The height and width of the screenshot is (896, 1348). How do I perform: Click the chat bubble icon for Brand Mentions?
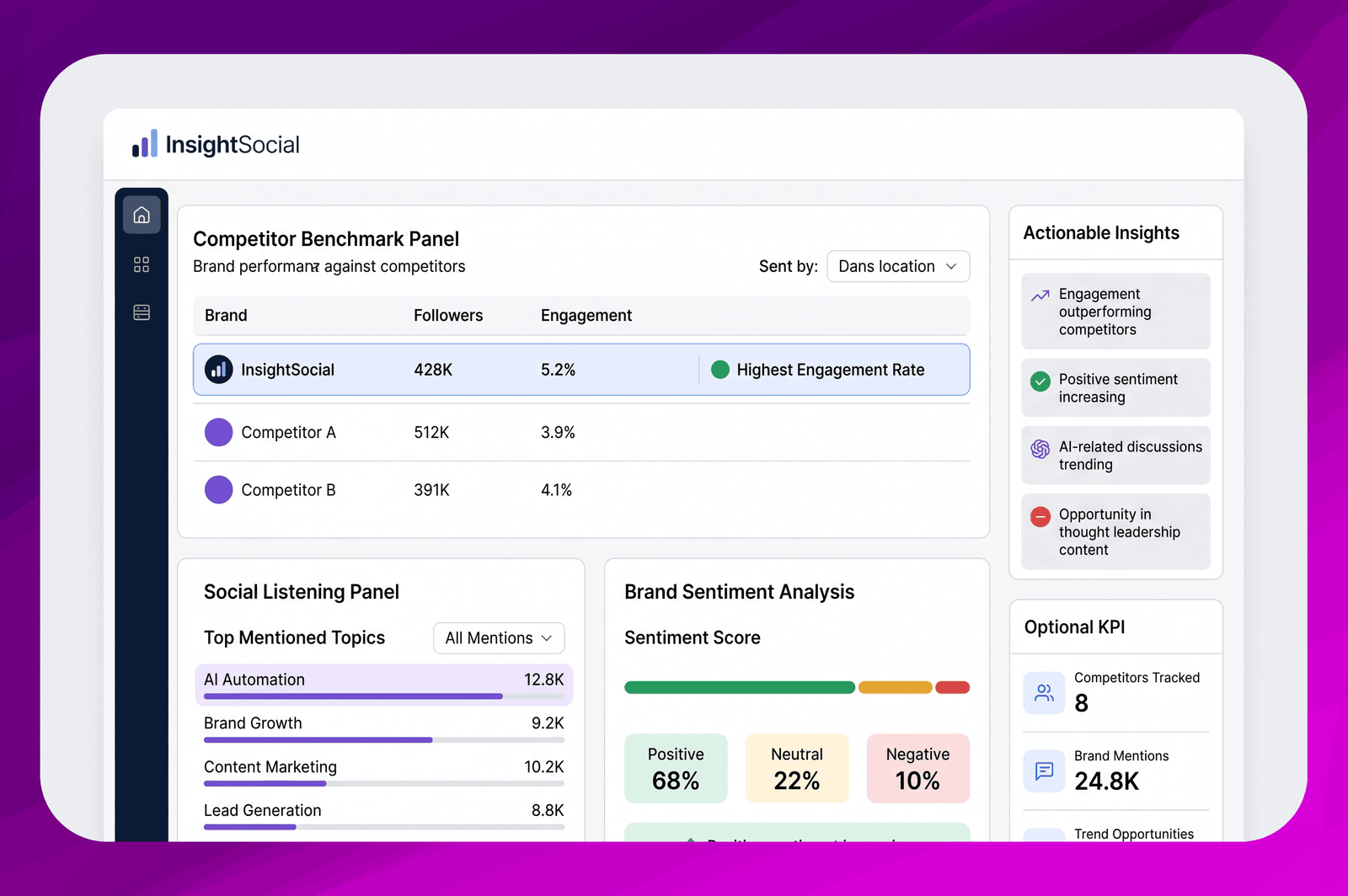click(1045, 771)
